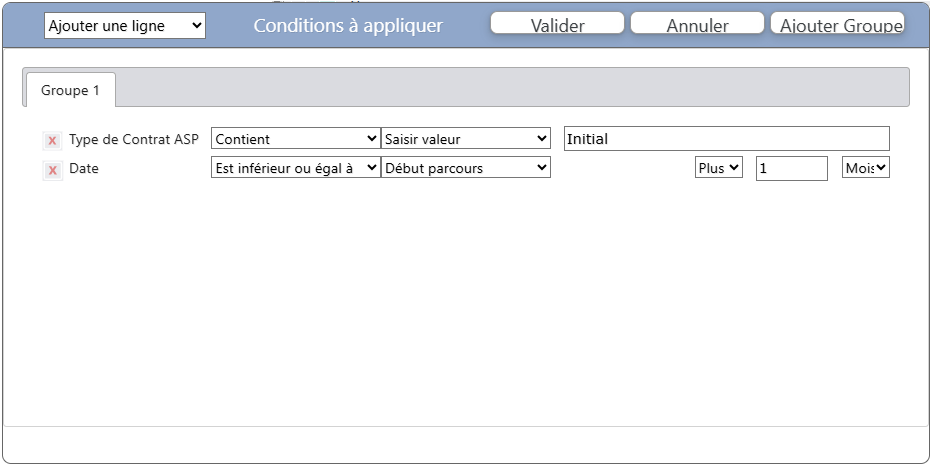Expand the Contient operator dropdown

[296, 139]
